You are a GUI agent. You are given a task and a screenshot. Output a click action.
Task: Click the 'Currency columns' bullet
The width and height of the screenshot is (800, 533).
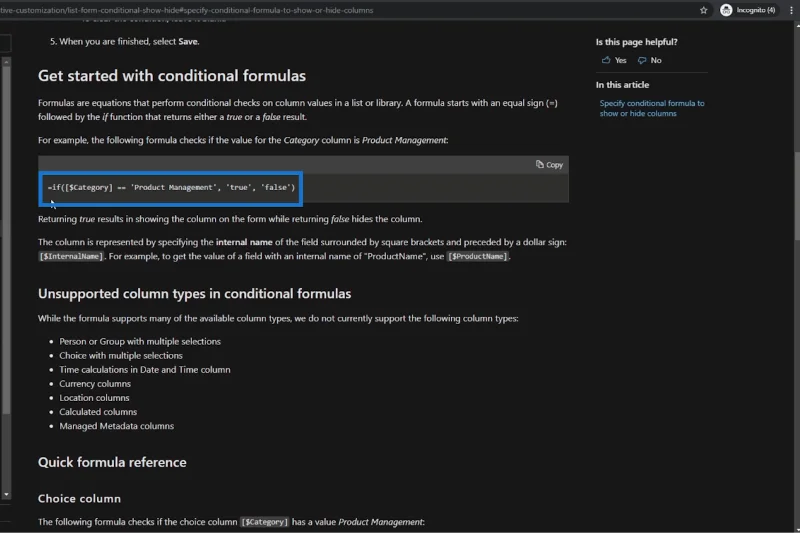tap(95, 384)
